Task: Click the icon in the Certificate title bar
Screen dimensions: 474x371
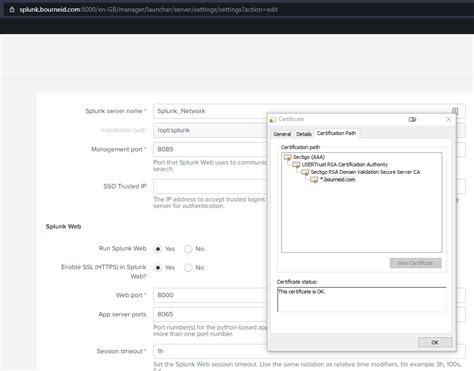Action: (x=412, y=119)
